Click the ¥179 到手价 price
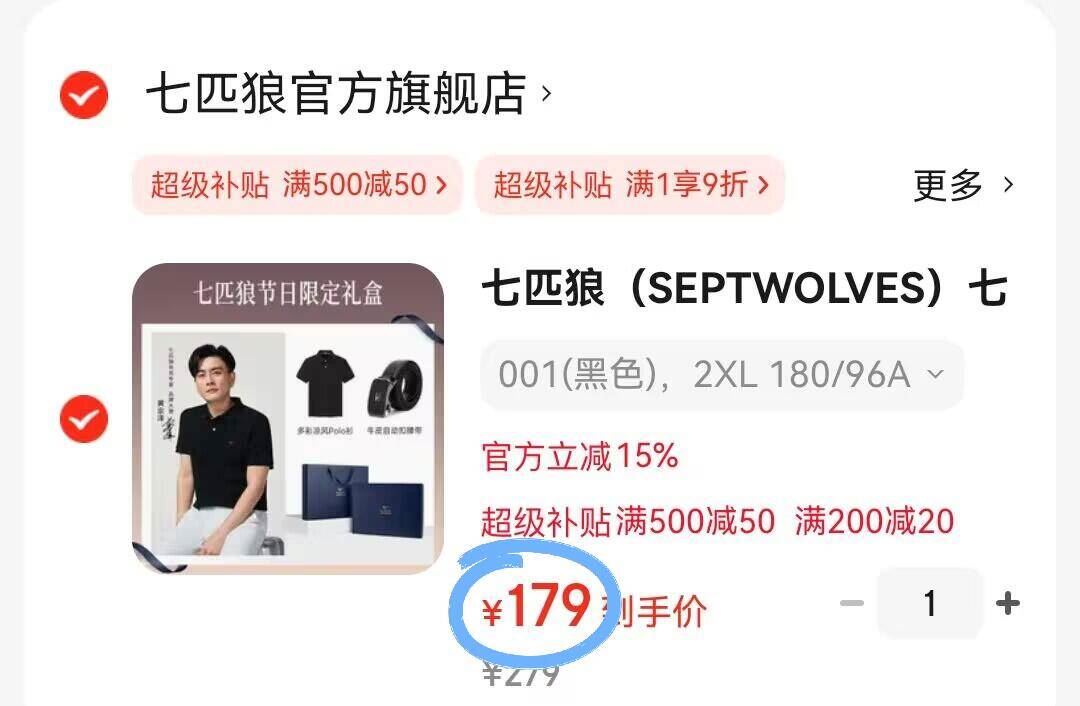This screenshot has height=706, width=1080. point(594,606)
